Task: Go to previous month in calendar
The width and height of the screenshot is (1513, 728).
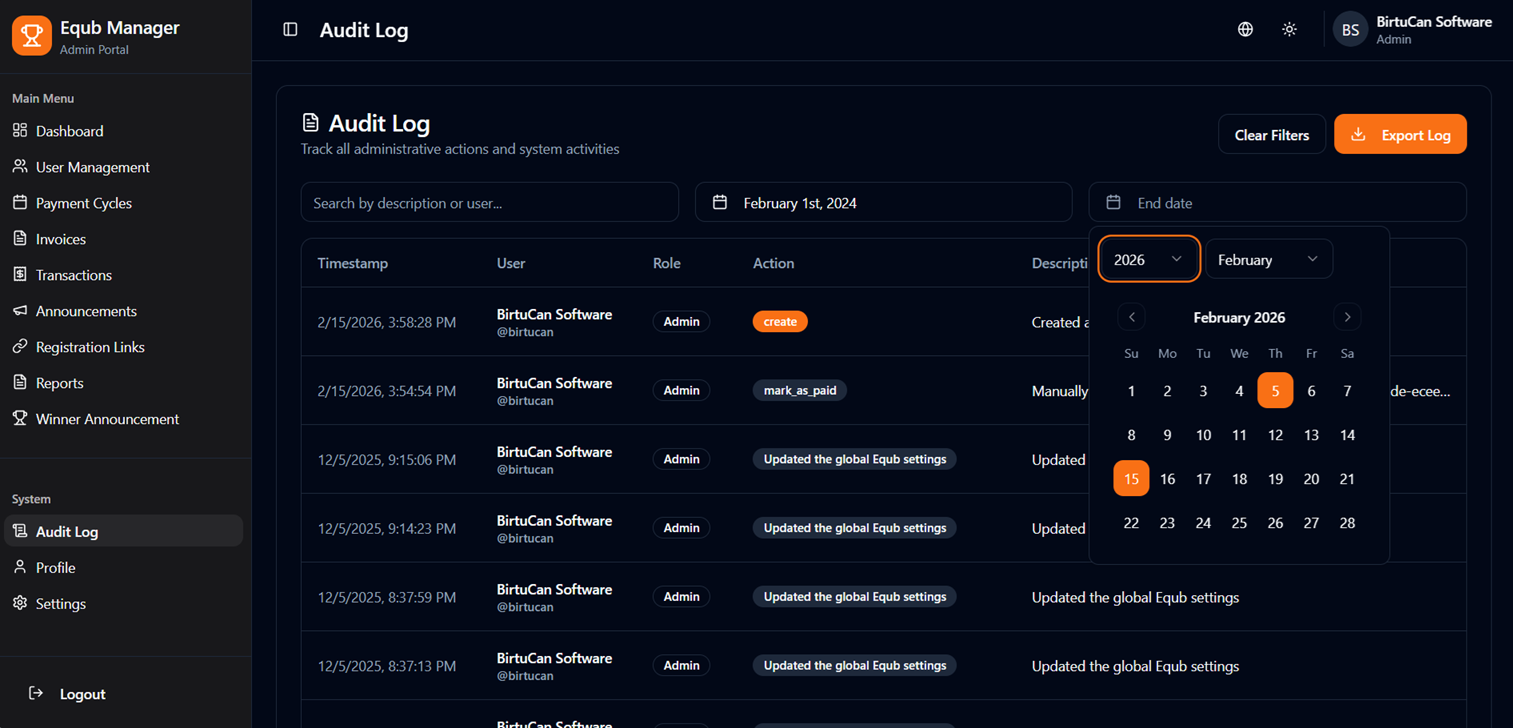Action: 1131,317
